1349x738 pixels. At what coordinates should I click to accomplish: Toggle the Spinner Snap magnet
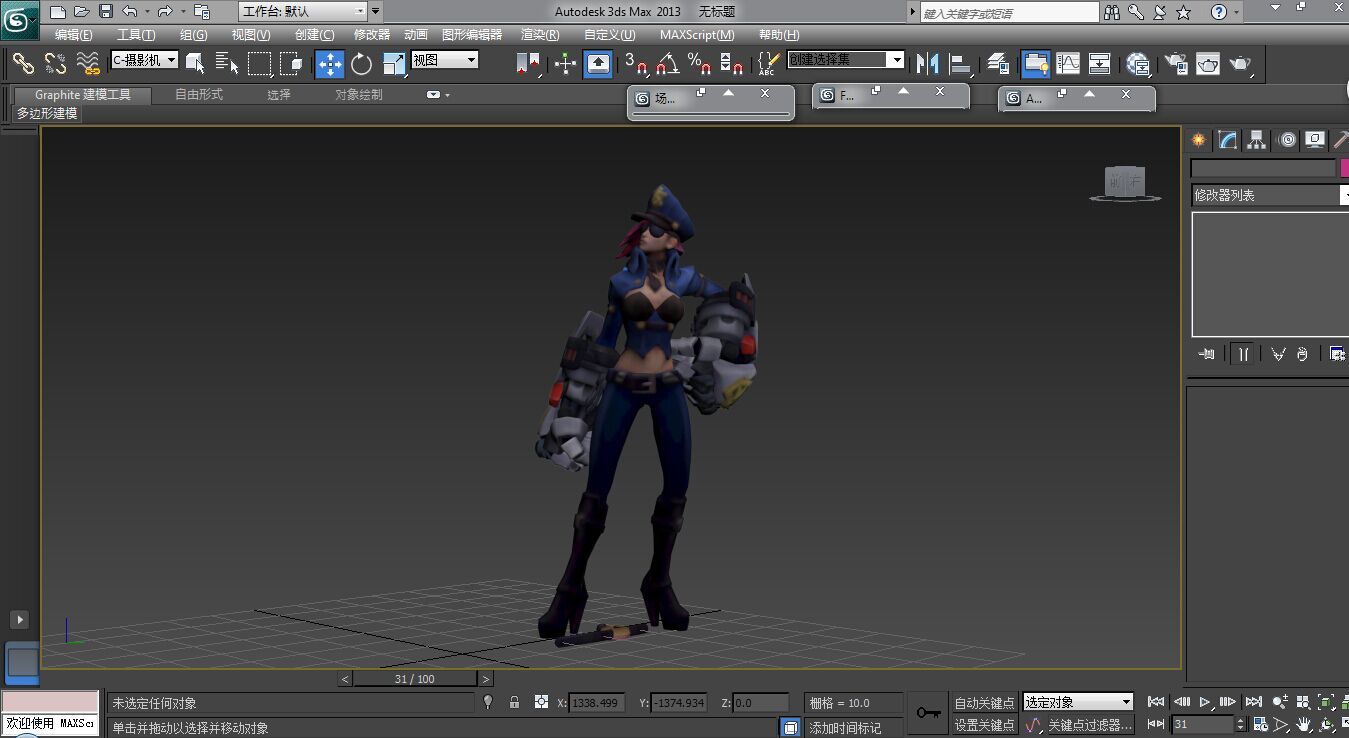click(x=732, y=64)
